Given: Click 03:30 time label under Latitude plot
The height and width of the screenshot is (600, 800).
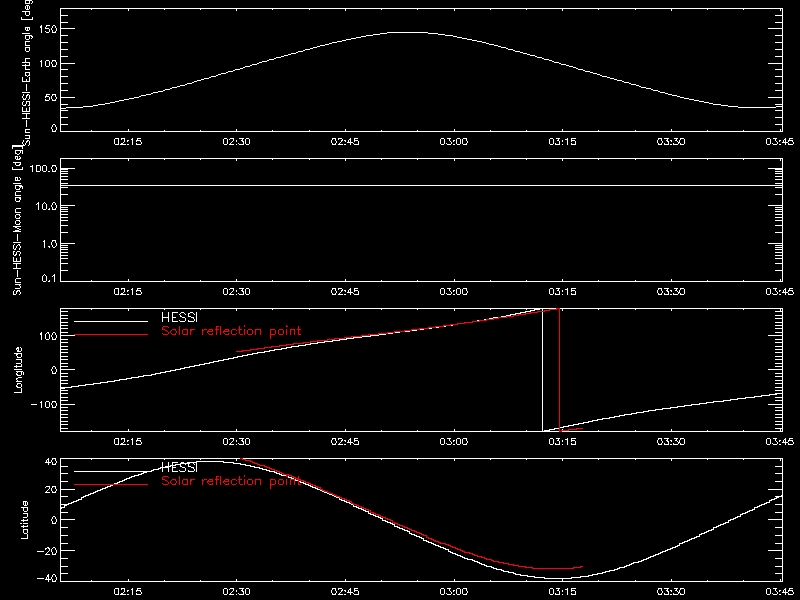Looking at the screenshot, I should [x=671, y=591].
